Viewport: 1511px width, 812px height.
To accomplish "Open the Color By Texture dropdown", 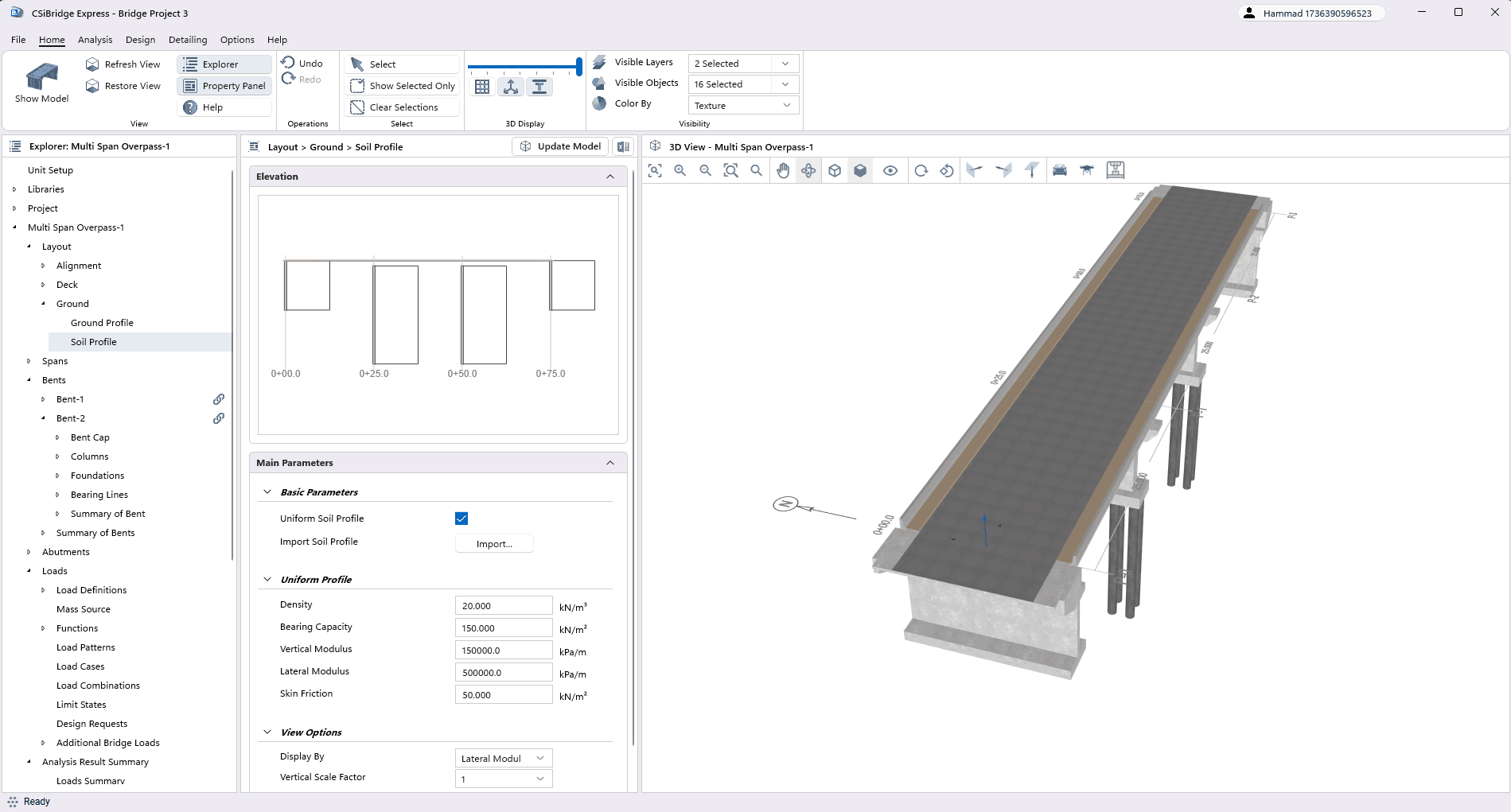I will (742, 106).
